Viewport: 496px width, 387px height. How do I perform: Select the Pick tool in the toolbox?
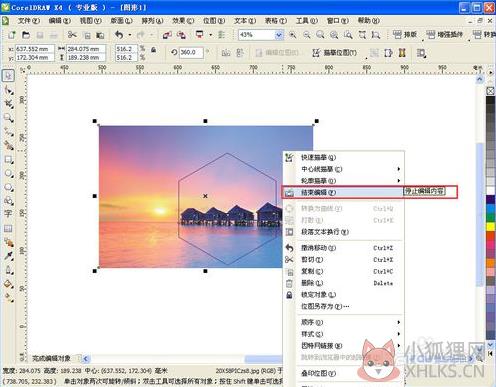click(8, 76)
